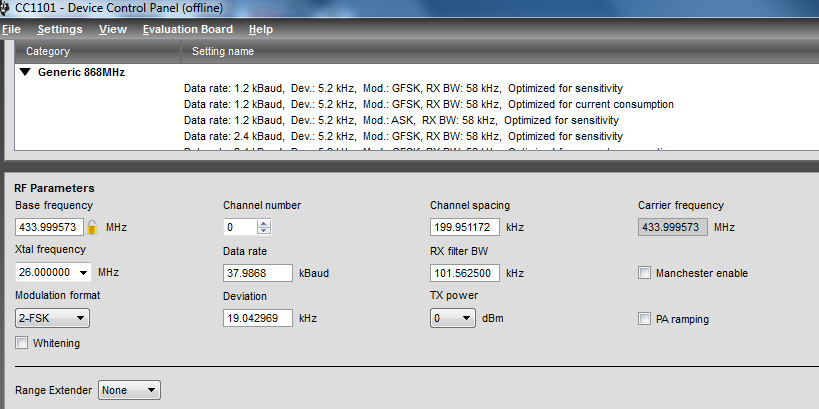Open the View menu

click(x=113, y=29)
